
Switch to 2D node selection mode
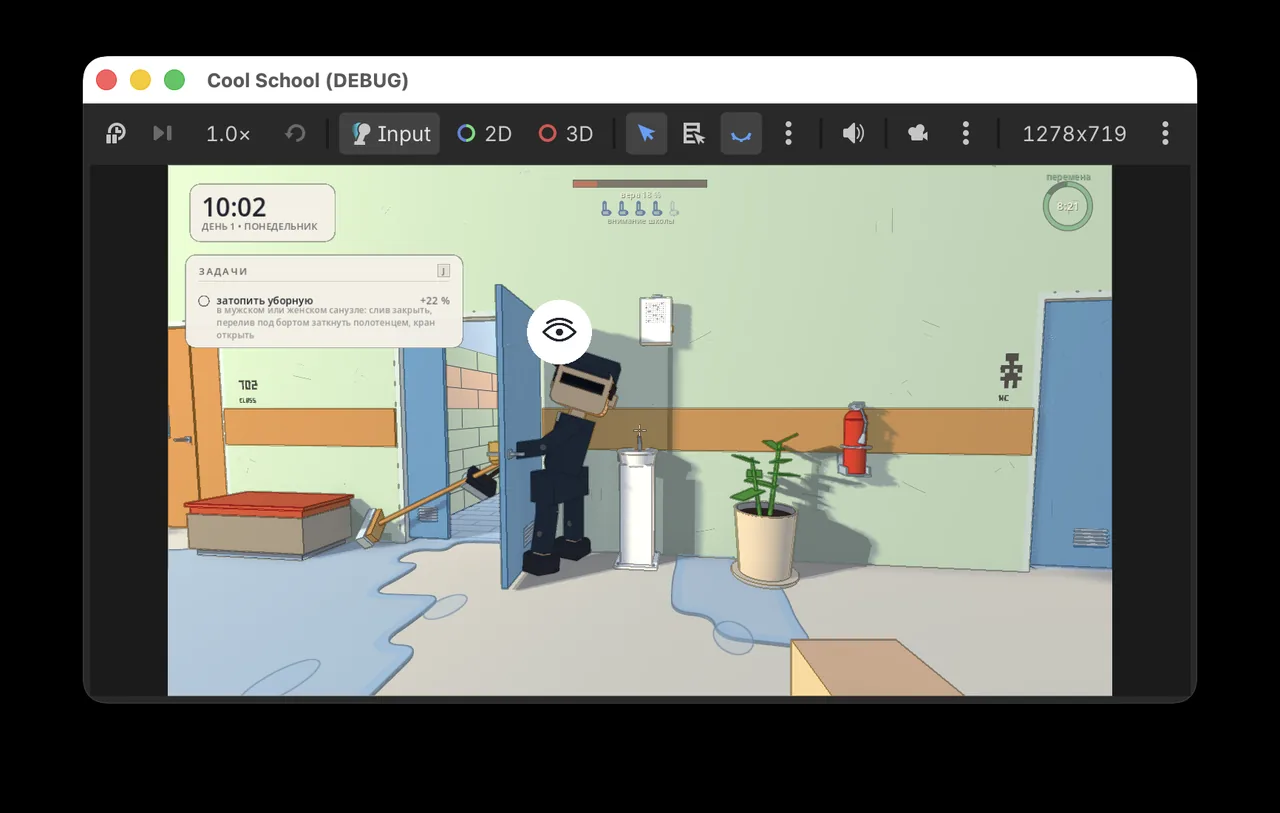(484, 134)
